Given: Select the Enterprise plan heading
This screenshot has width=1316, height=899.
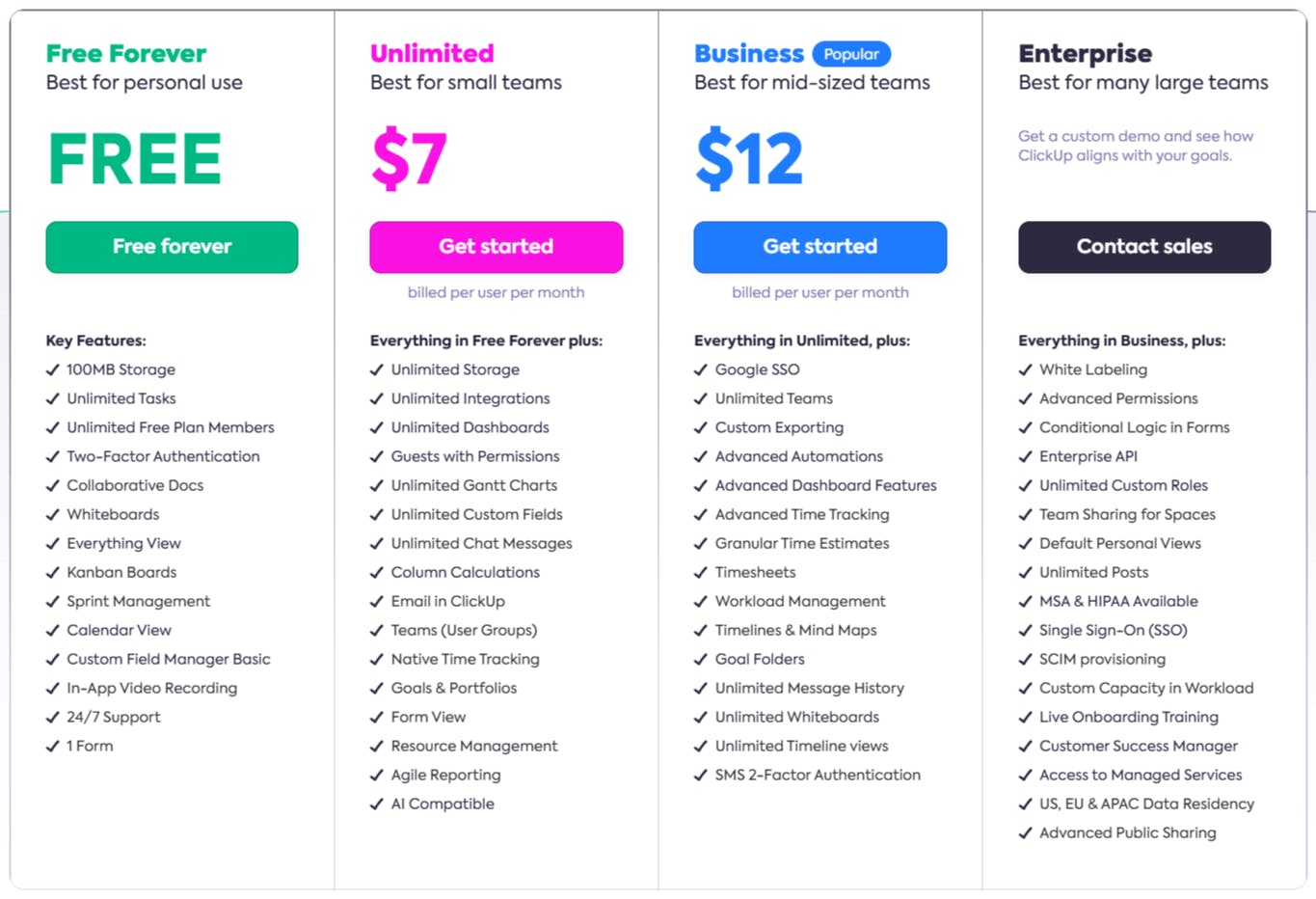Looking at the screenshot, I should coord(1086,54).
